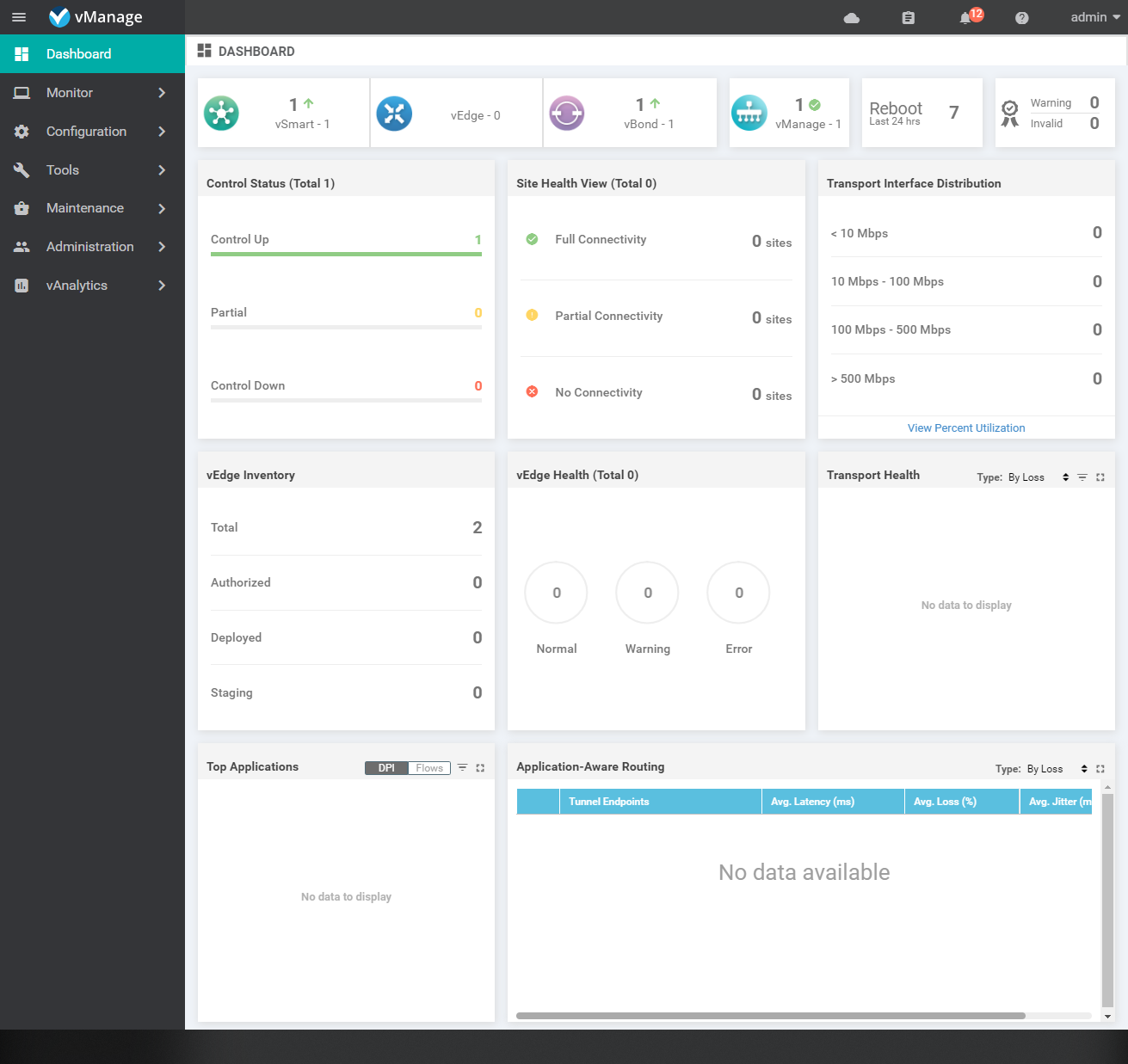
Task: Expand the Tools submenu chevron
Action: (x=162, y=170)
